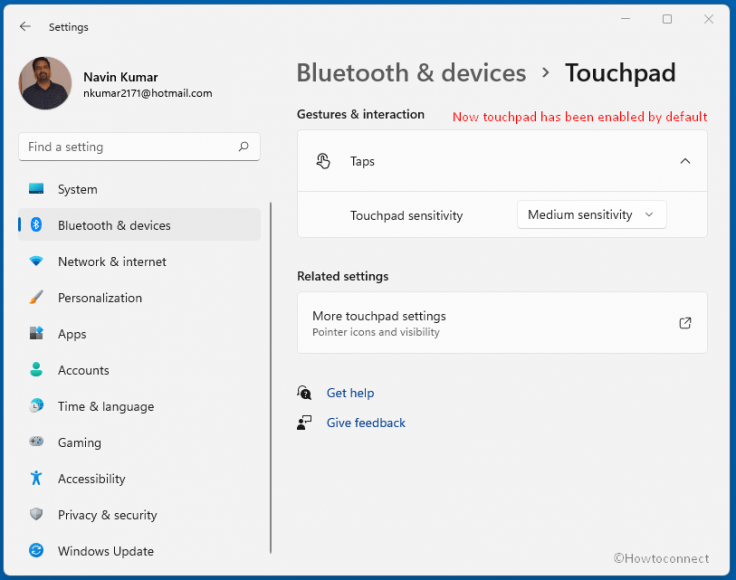Viewport: 736px width, 580px height.
Task: Open Navin Kumar profile picture
Action: pos(45,84)
